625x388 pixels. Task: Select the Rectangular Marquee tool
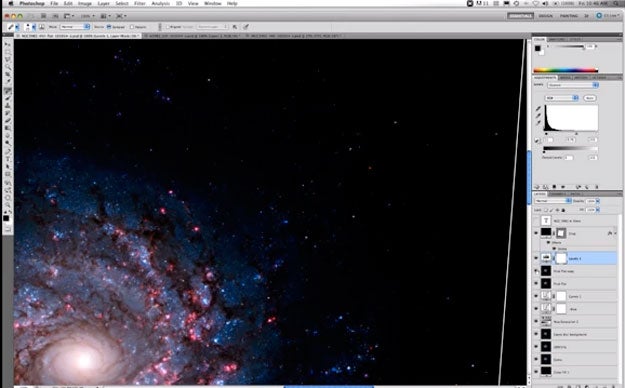(8, 51)
